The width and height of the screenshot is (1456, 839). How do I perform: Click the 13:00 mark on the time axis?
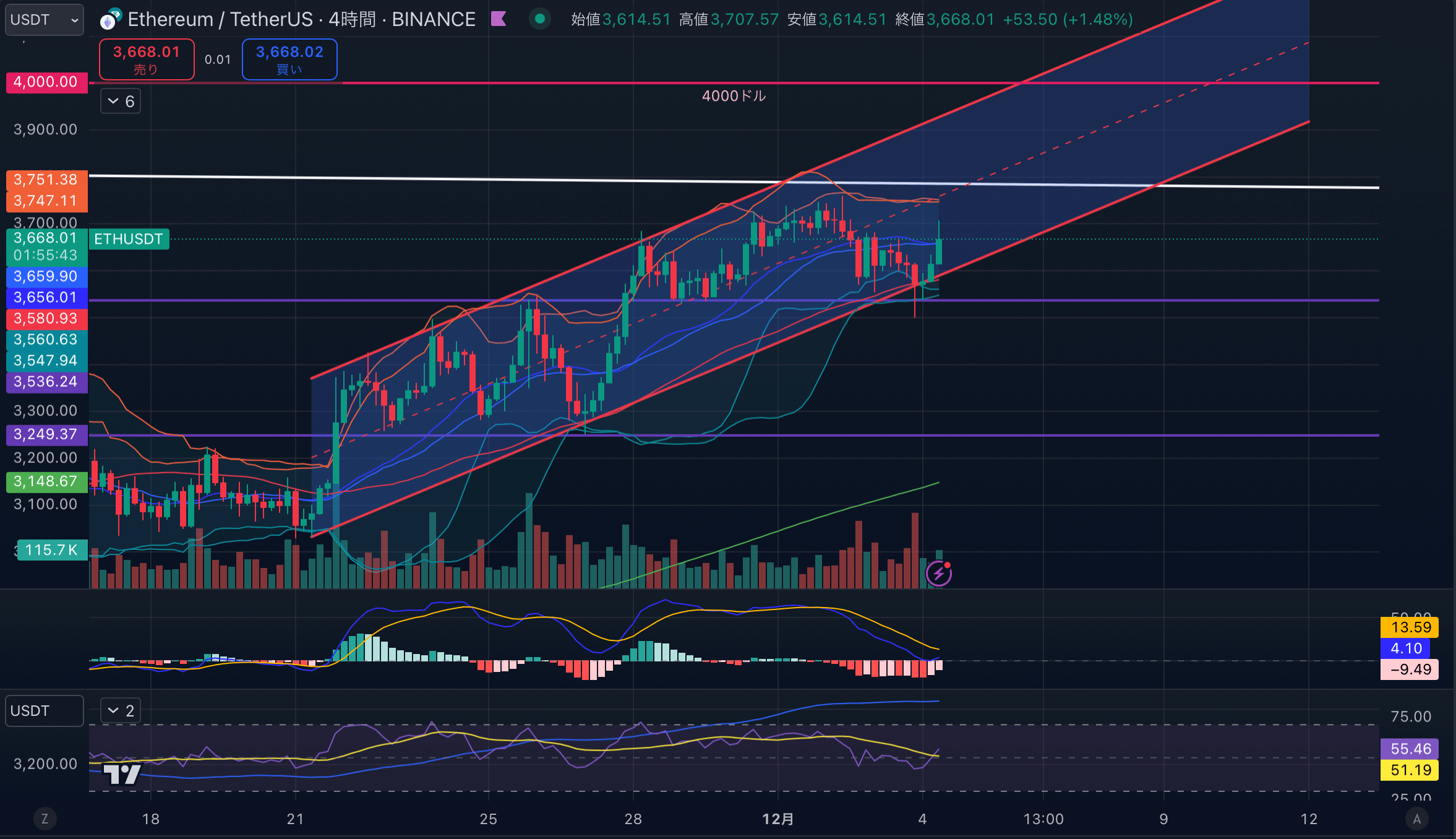pyautogui.click(x=1043, y=819)
